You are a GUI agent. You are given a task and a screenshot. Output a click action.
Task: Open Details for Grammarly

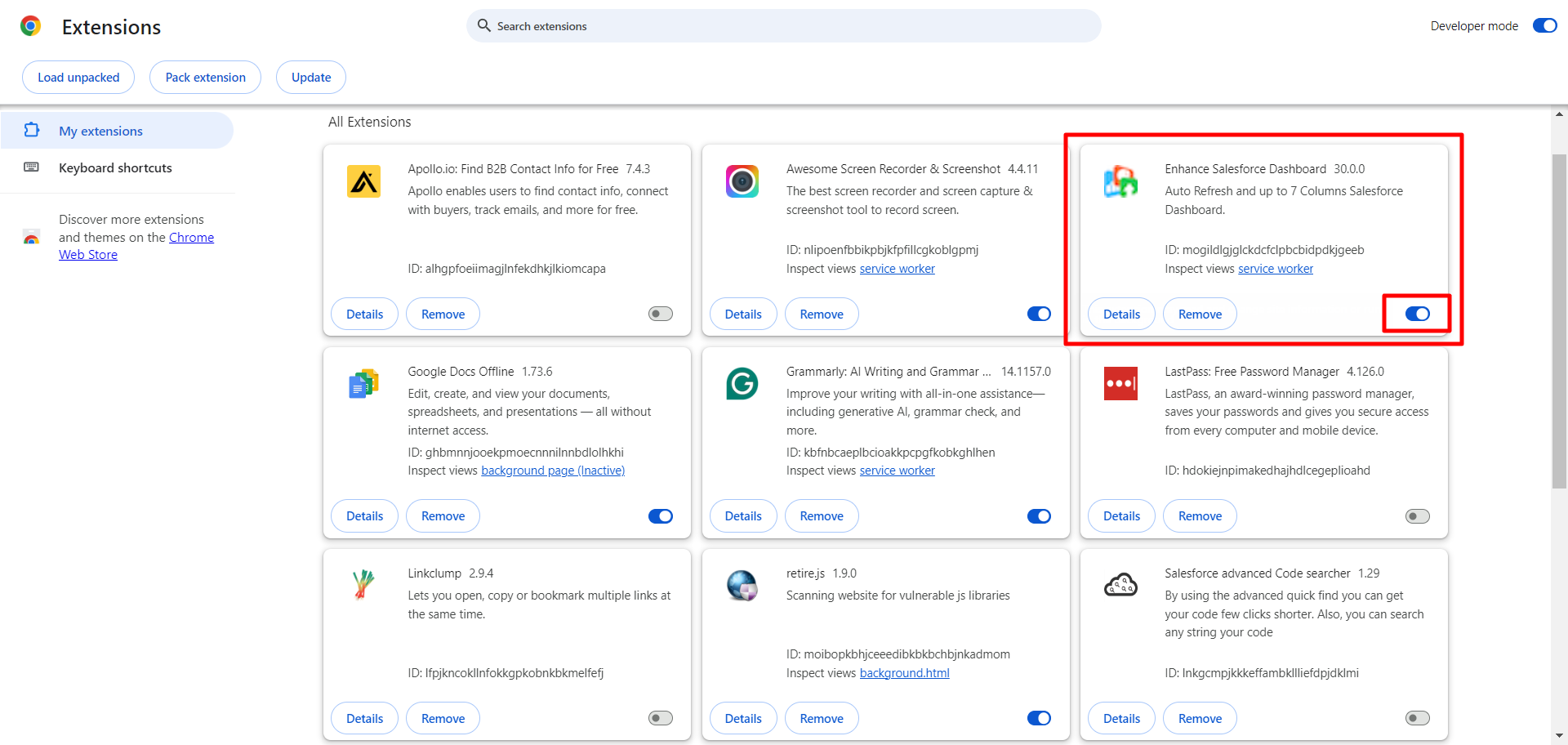pyautogui.click(x=743, y=516)
